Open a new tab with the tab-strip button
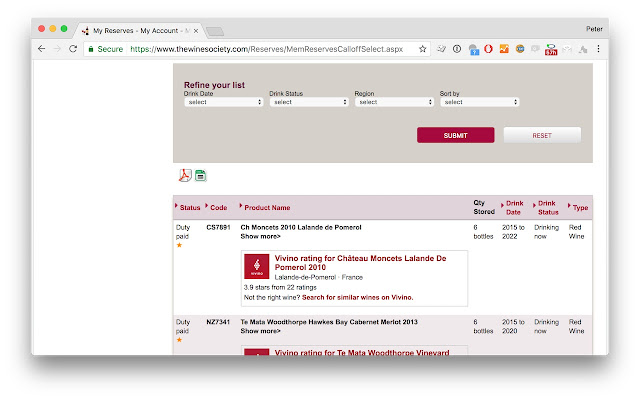 215,31
